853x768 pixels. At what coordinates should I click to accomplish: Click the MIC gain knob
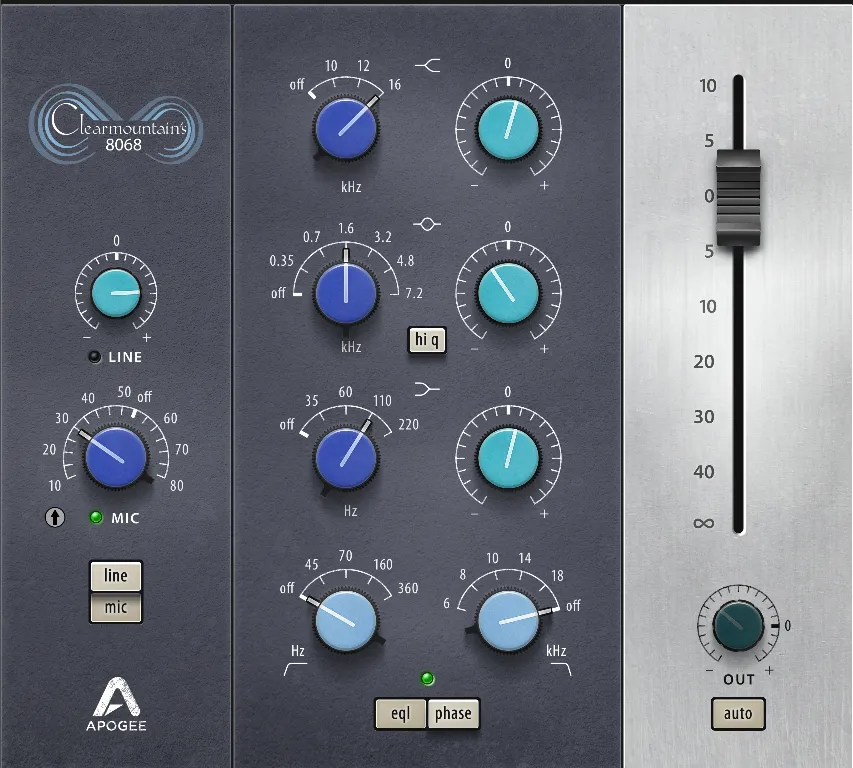tap(115, 457)
